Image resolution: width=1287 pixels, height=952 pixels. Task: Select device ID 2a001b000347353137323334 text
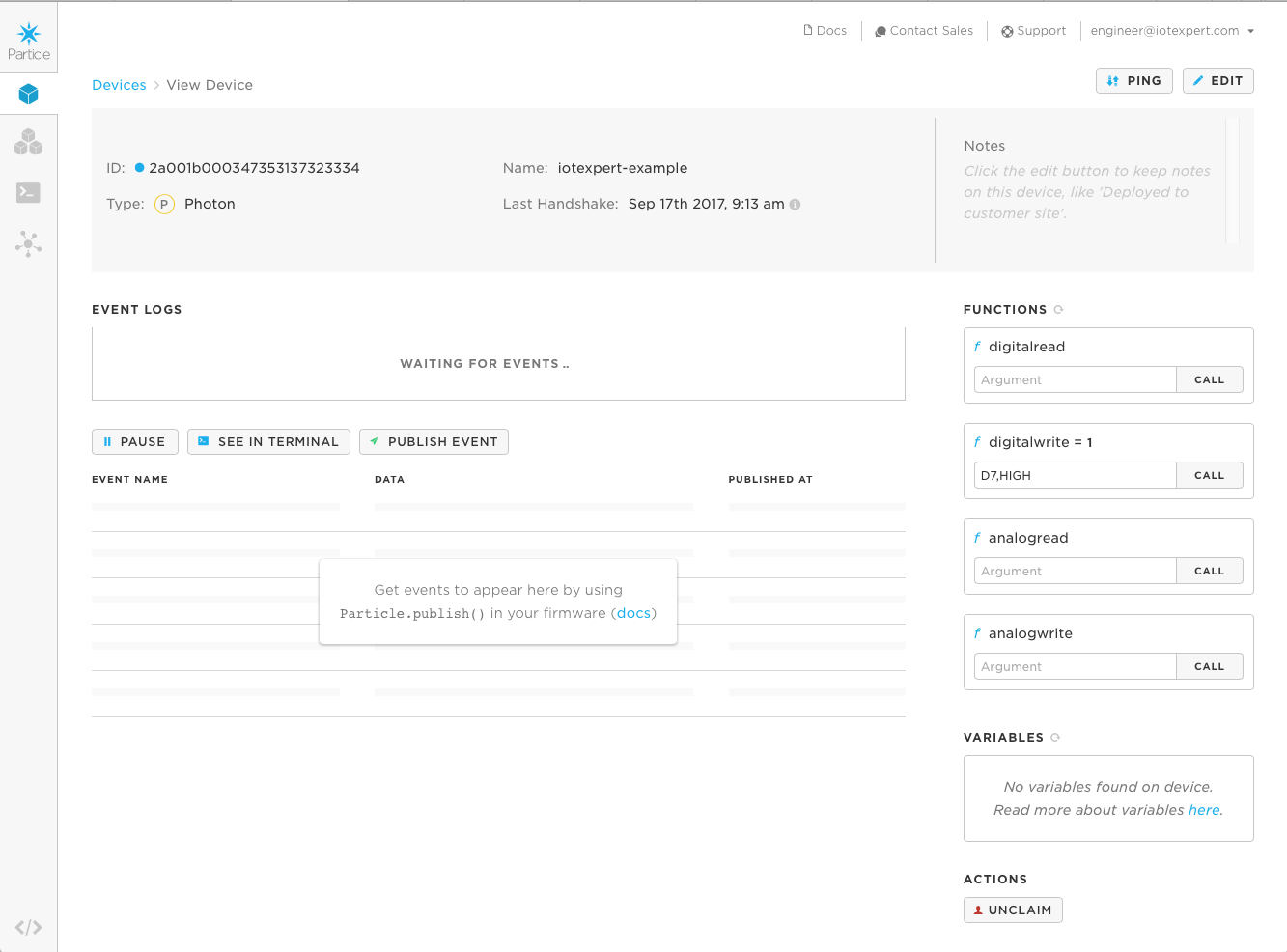254,168
